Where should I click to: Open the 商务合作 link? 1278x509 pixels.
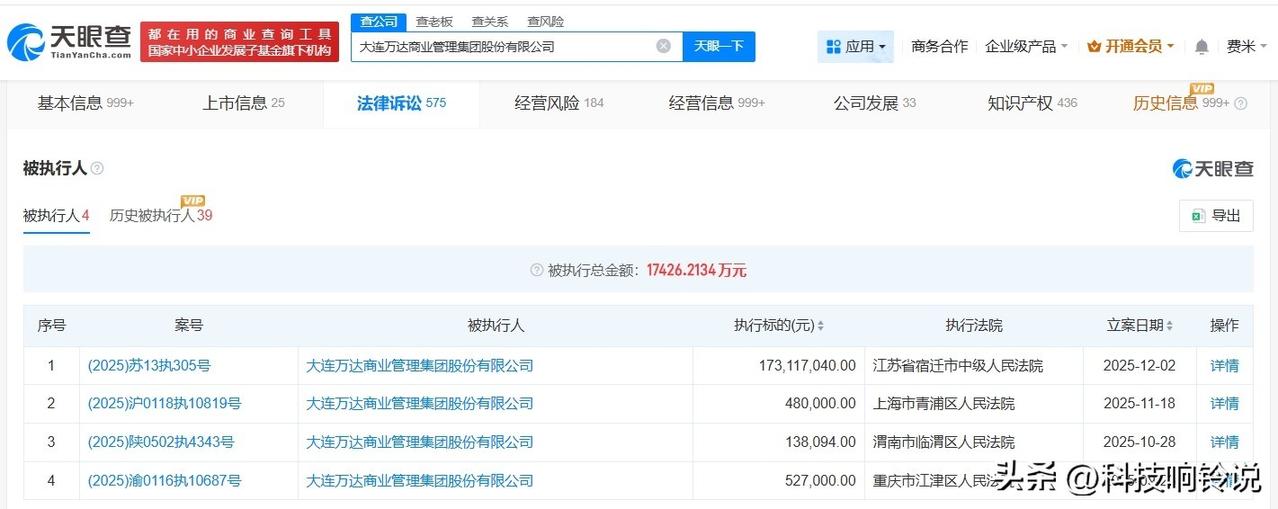[x=939, y=46]
